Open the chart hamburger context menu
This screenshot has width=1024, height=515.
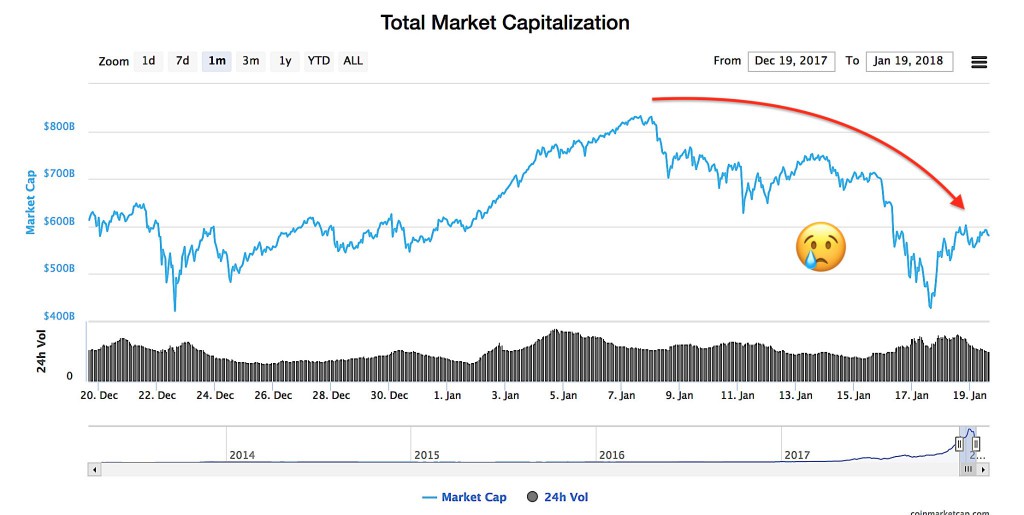[979, 62]
